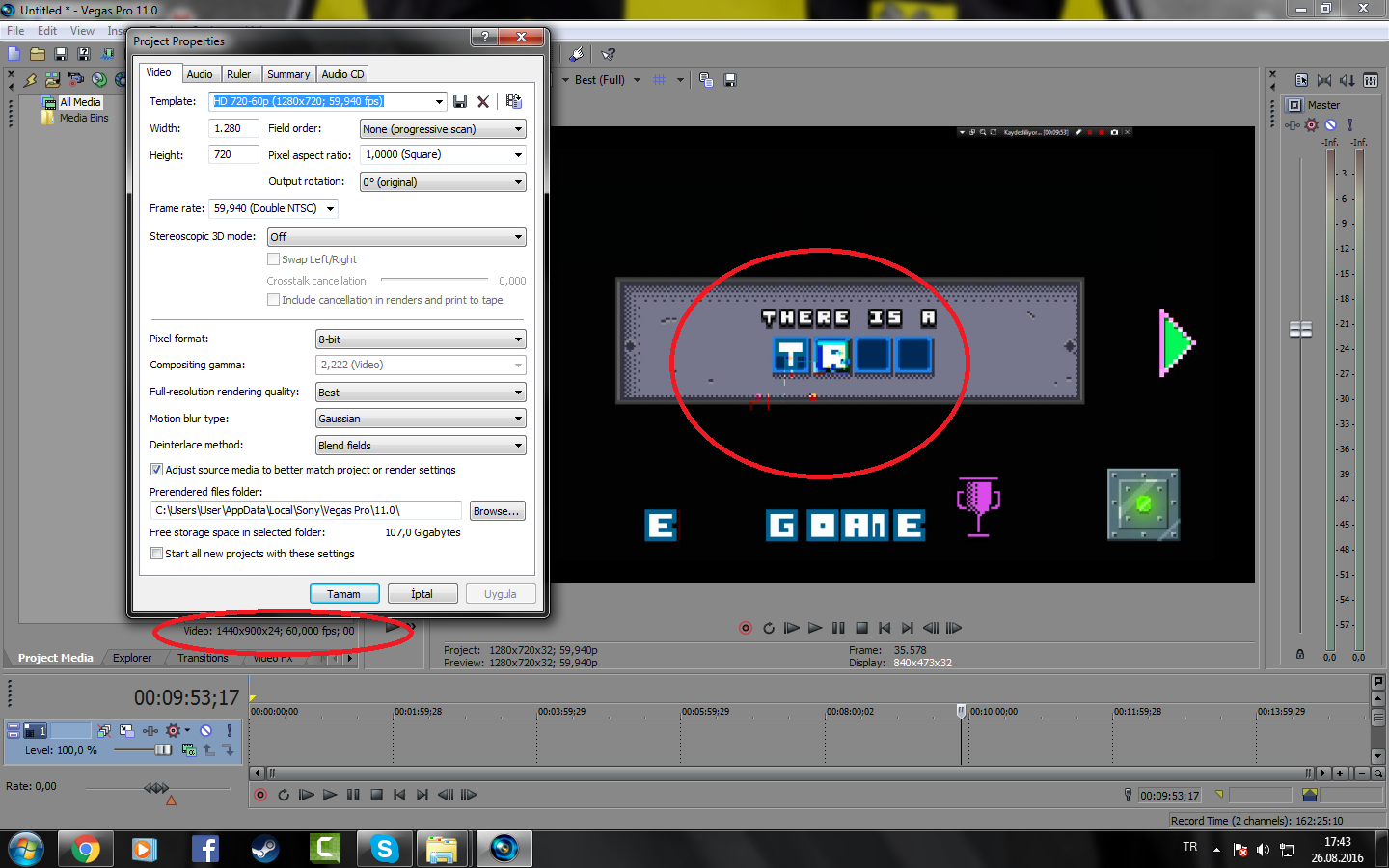The width and height of the screenshot is (1389, 868).
Task: Click compositing mode icon on track 1
Action: [189, 749]
